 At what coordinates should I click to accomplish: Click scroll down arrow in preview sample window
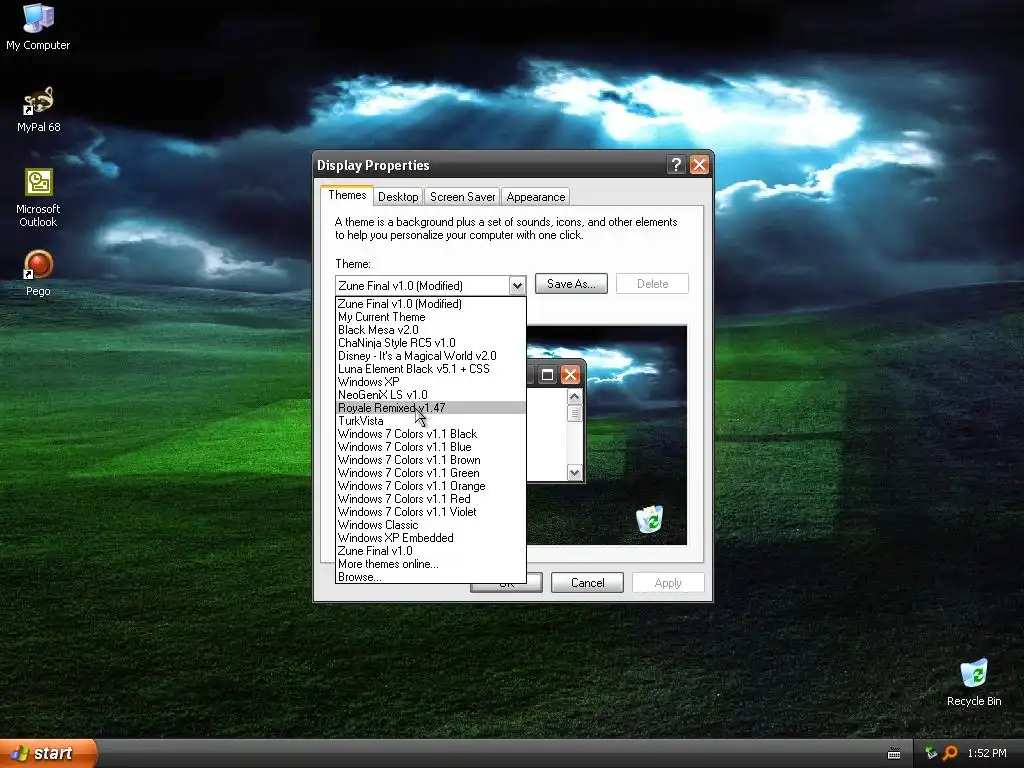(x=574, y=472)
